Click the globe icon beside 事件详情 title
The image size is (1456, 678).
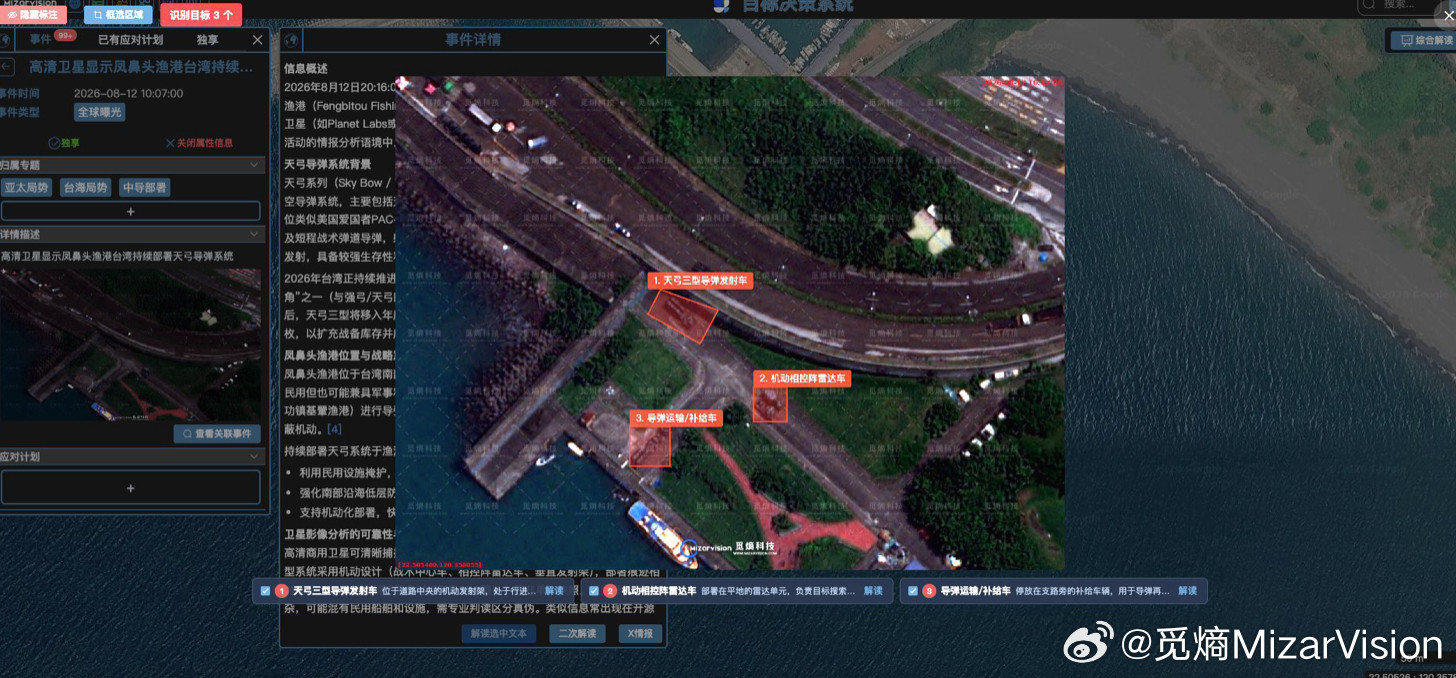click(x=292, y=40)
